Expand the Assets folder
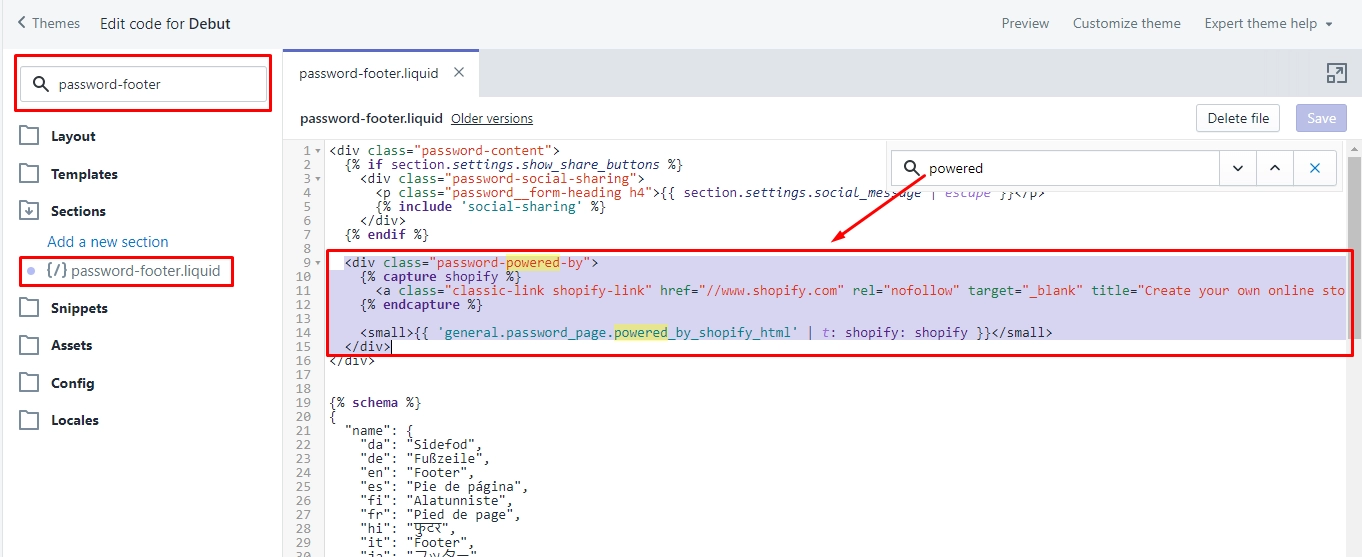 pos(71,345)
